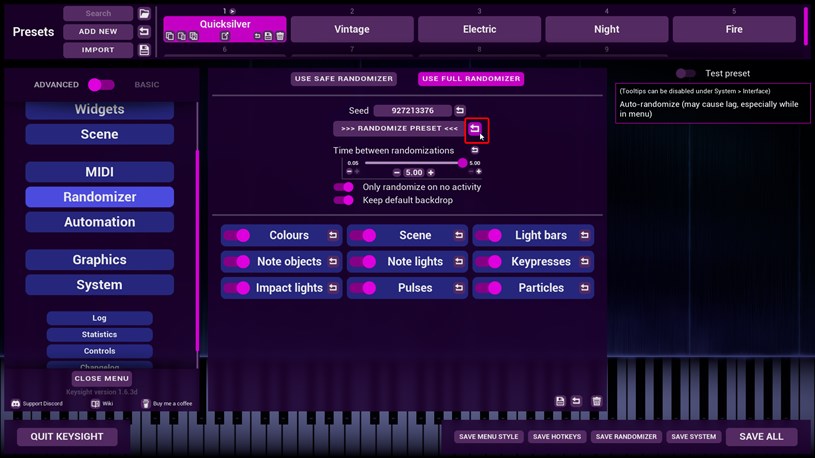The image size is (815, 458).
Task: Open the System menu section
Action: 99,285
